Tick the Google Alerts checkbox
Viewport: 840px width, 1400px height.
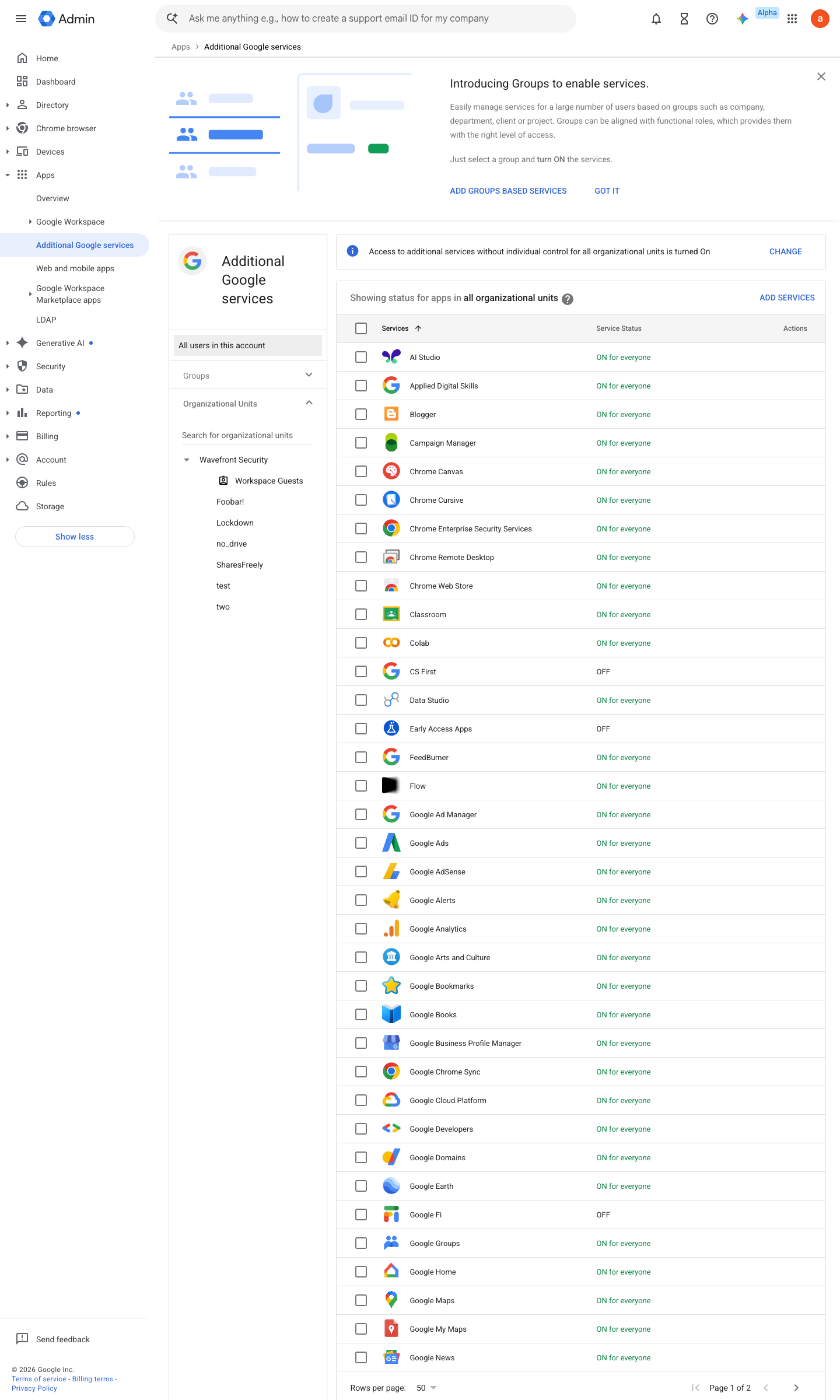[361, 900]
